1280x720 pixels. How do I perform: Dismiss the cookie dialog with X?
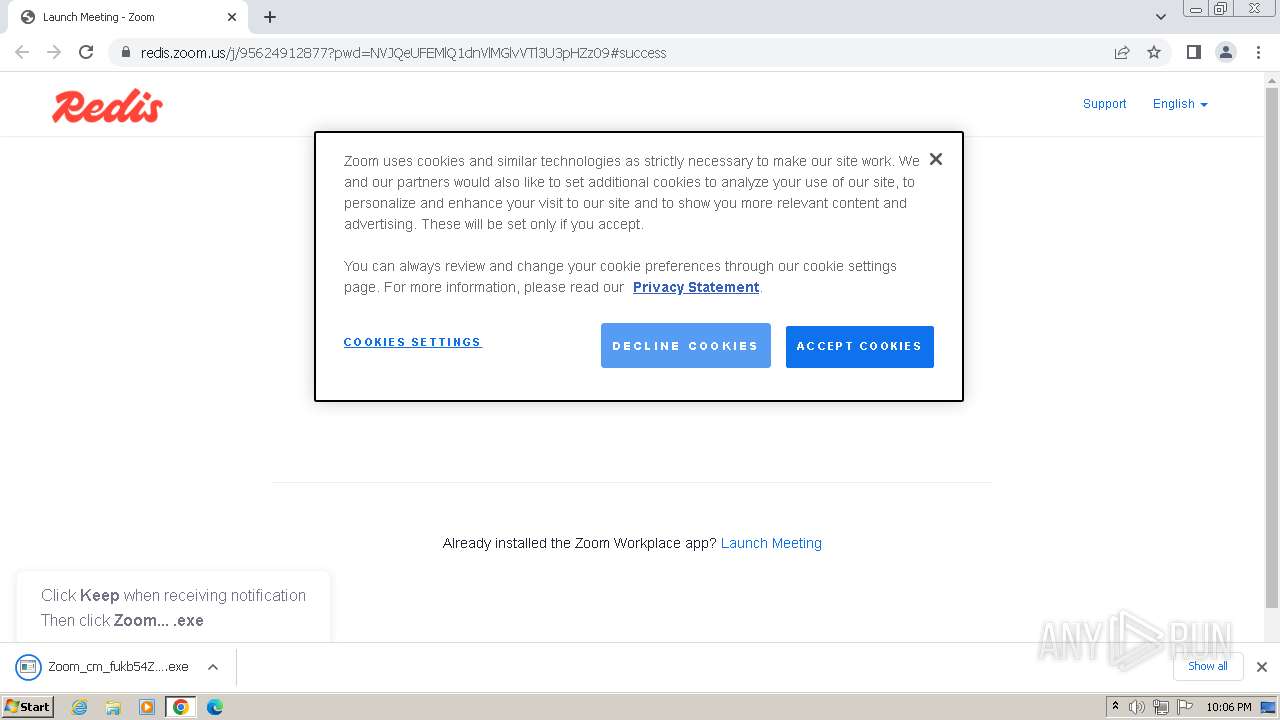tap(935, 159)
